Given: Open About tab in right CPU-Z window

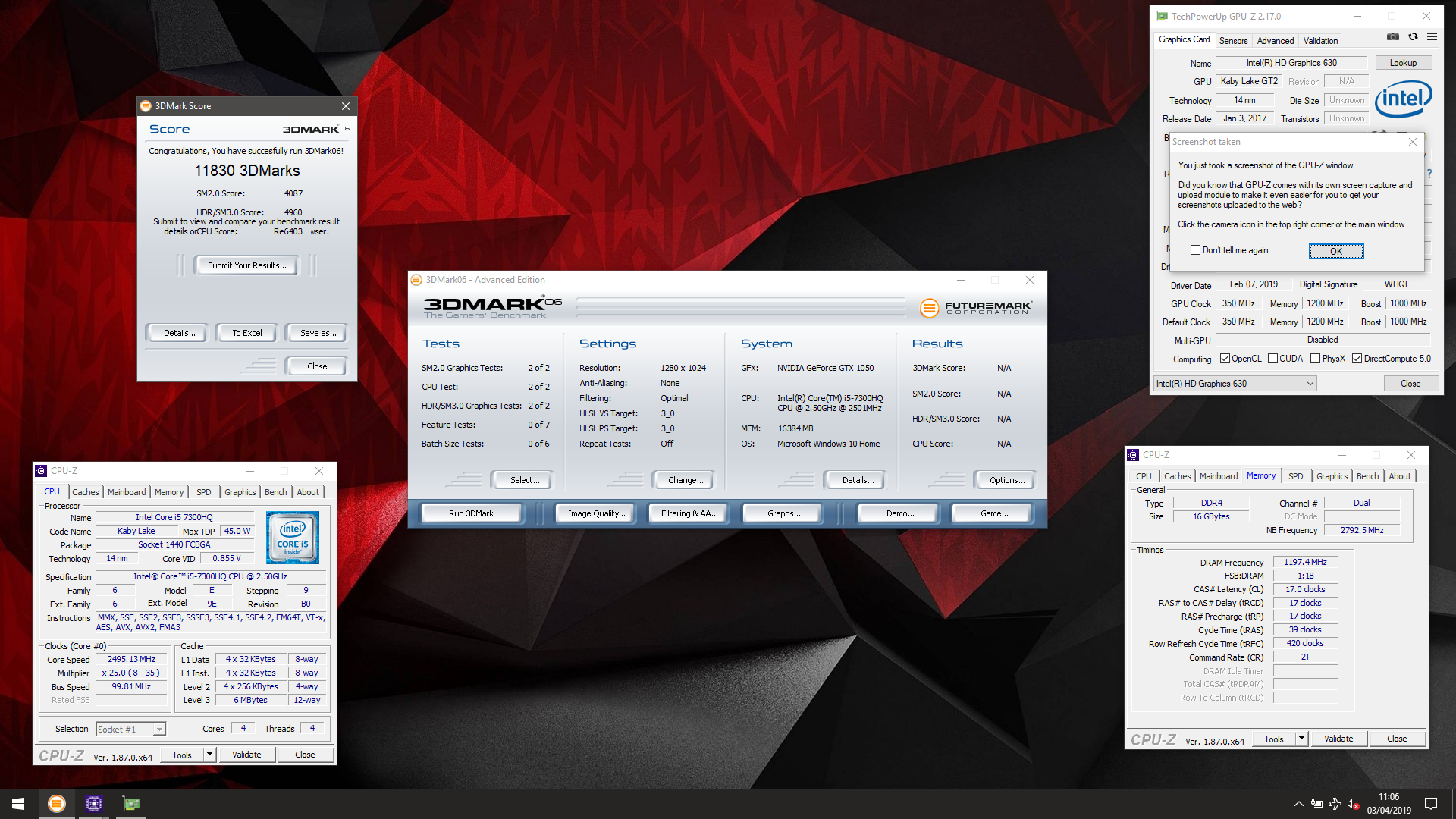Looking at the screenshot, I should pyautogui.click(x=1400, y=476).
